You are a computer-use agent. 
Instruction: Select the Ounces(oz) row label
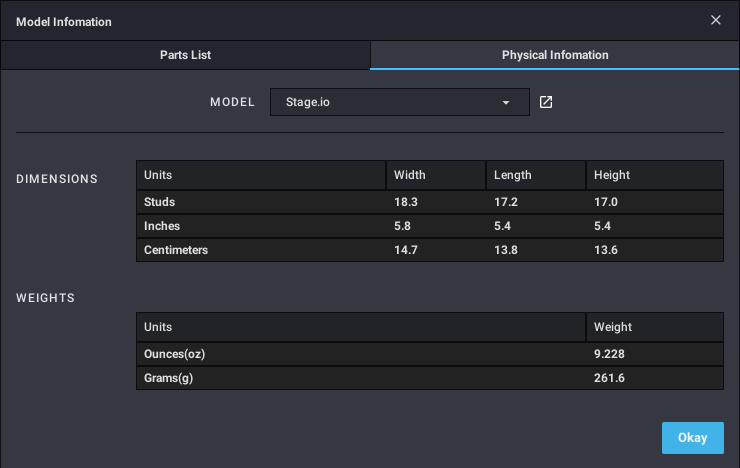coord(175,354)
